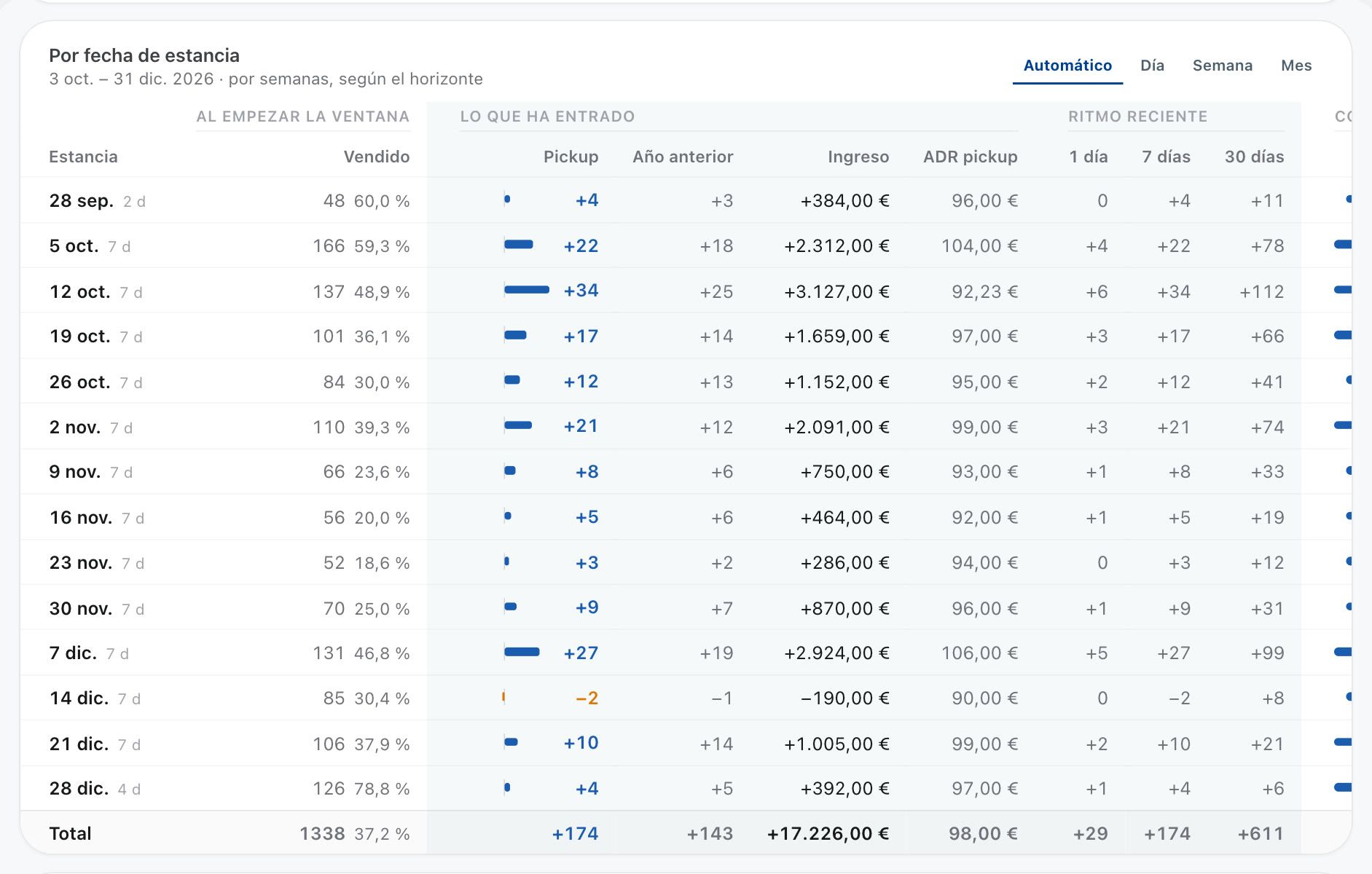Screen dimensions: 1372x874
Task: Choose the Semana grouping tab
Action: pyautogui.click(x=1223, y=66)
